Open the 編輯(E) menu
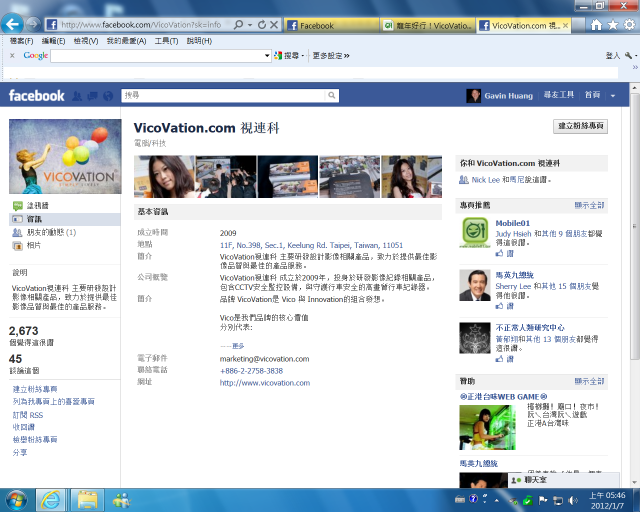 click(x=53, y=41)
